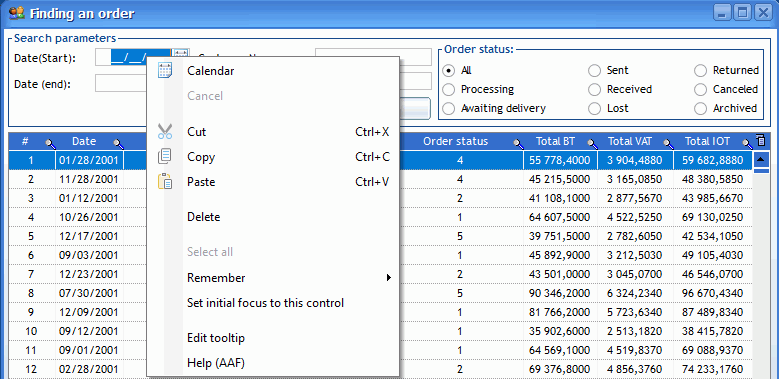Click Total IOT value 87 489,8340
The height and width of the screenshot is (379, 779).
(x=713, y=312)
